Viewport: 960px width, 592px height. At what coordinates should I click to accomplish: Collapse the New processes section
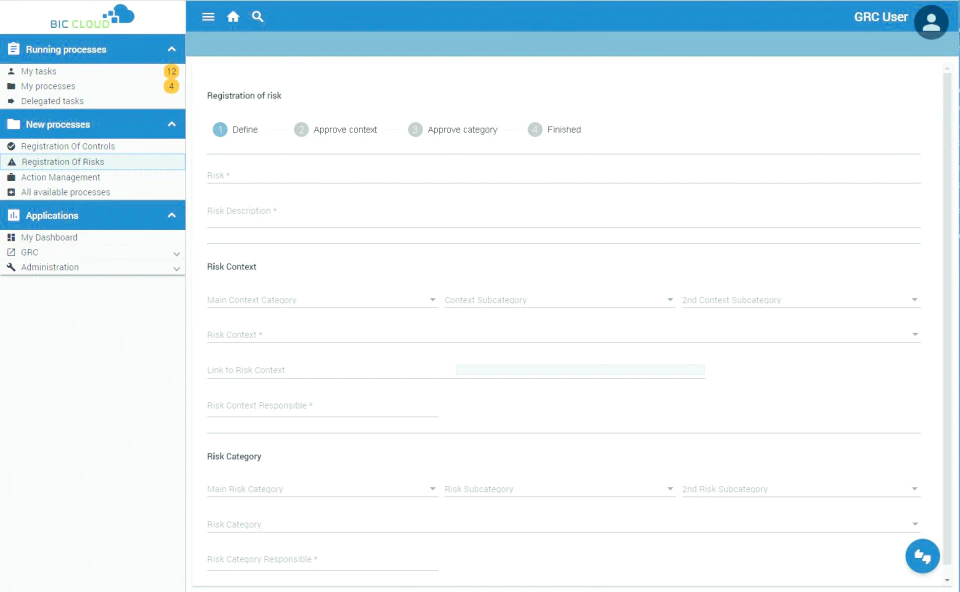(171, 124)
